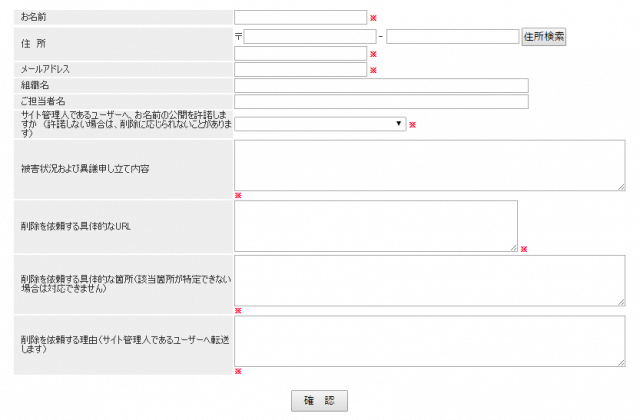
Task: Click the メールアドレス email input field
Action: [x=301, y=70]
